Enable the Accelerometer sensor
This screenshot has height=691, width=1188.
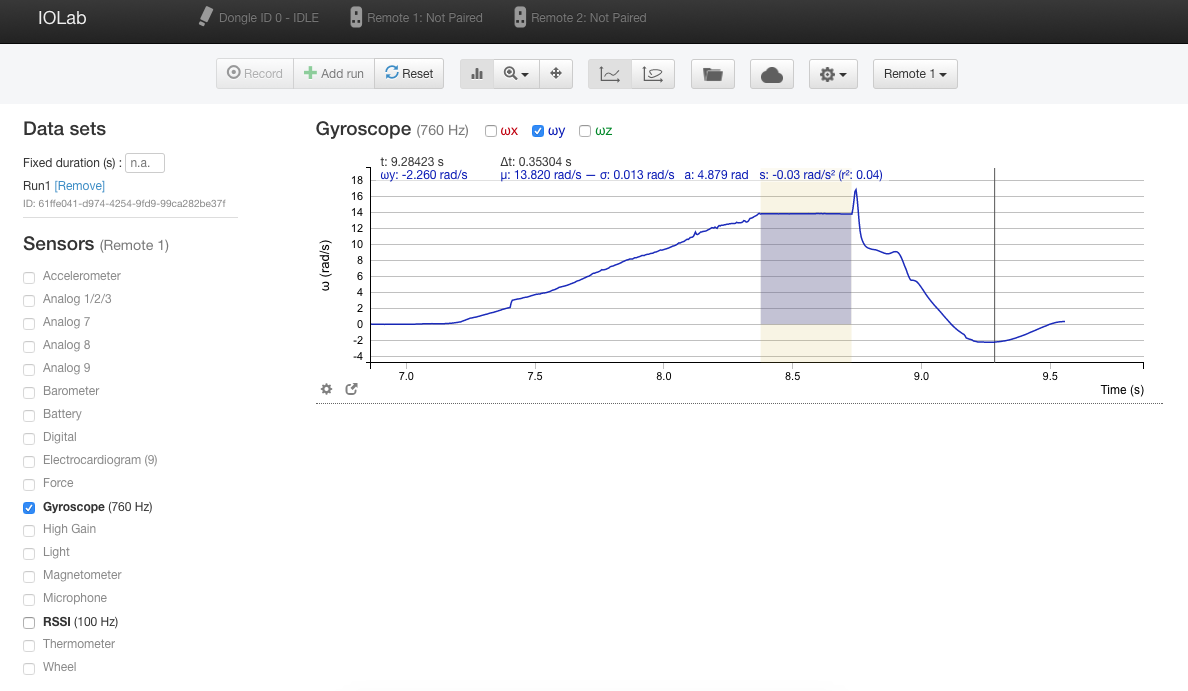[x=29, y=277]
